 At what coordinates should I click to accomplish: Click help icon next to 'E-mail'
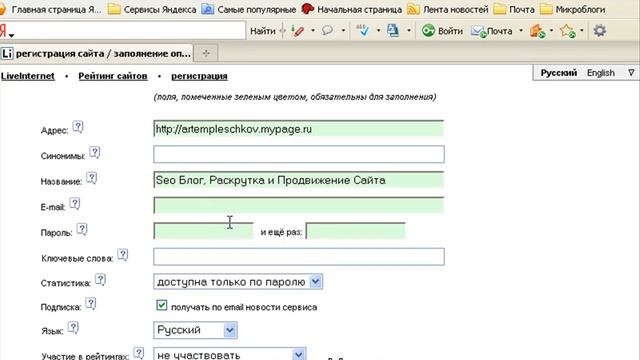(x=75, y=204)
